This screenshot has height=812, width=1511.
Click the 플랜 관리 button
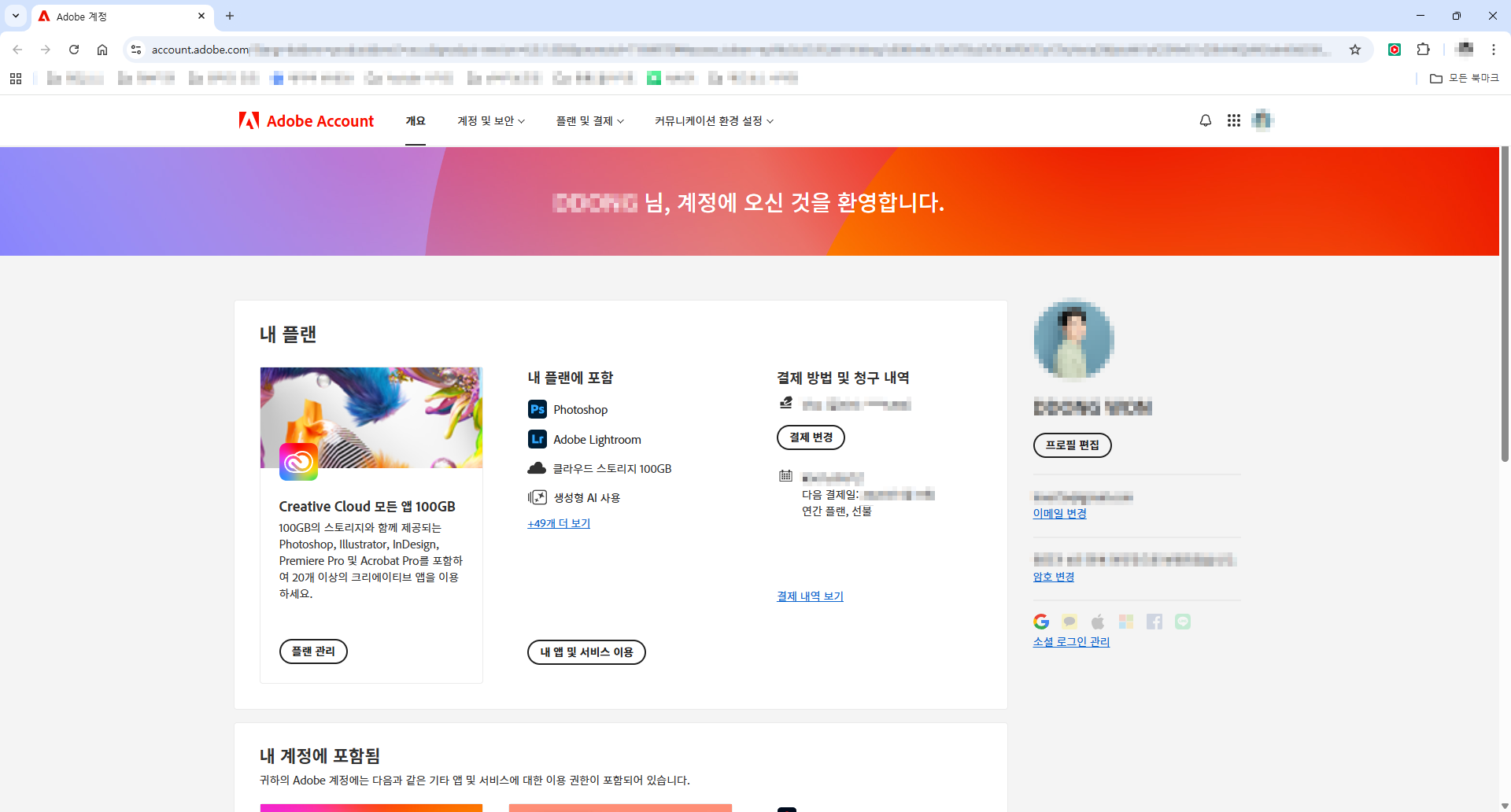(x=313, y=651)
